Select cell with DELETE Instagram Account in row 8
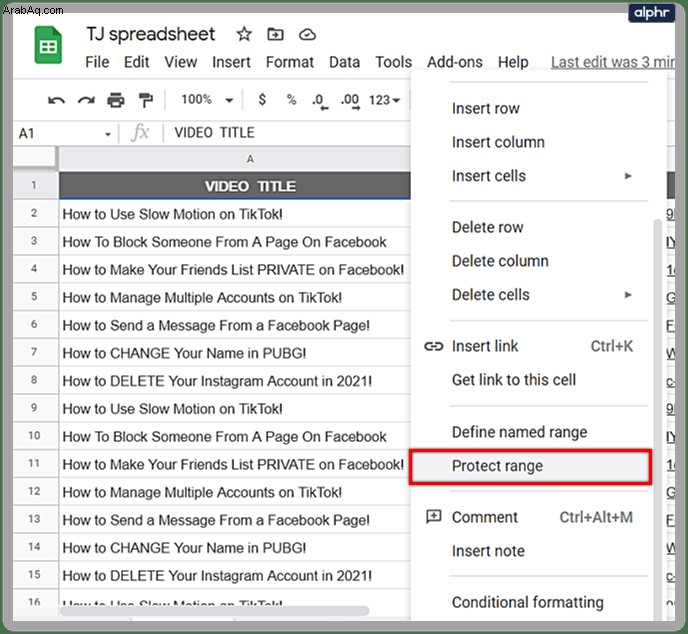The height and width of the screenshot is (634, 688). [235, 380]
